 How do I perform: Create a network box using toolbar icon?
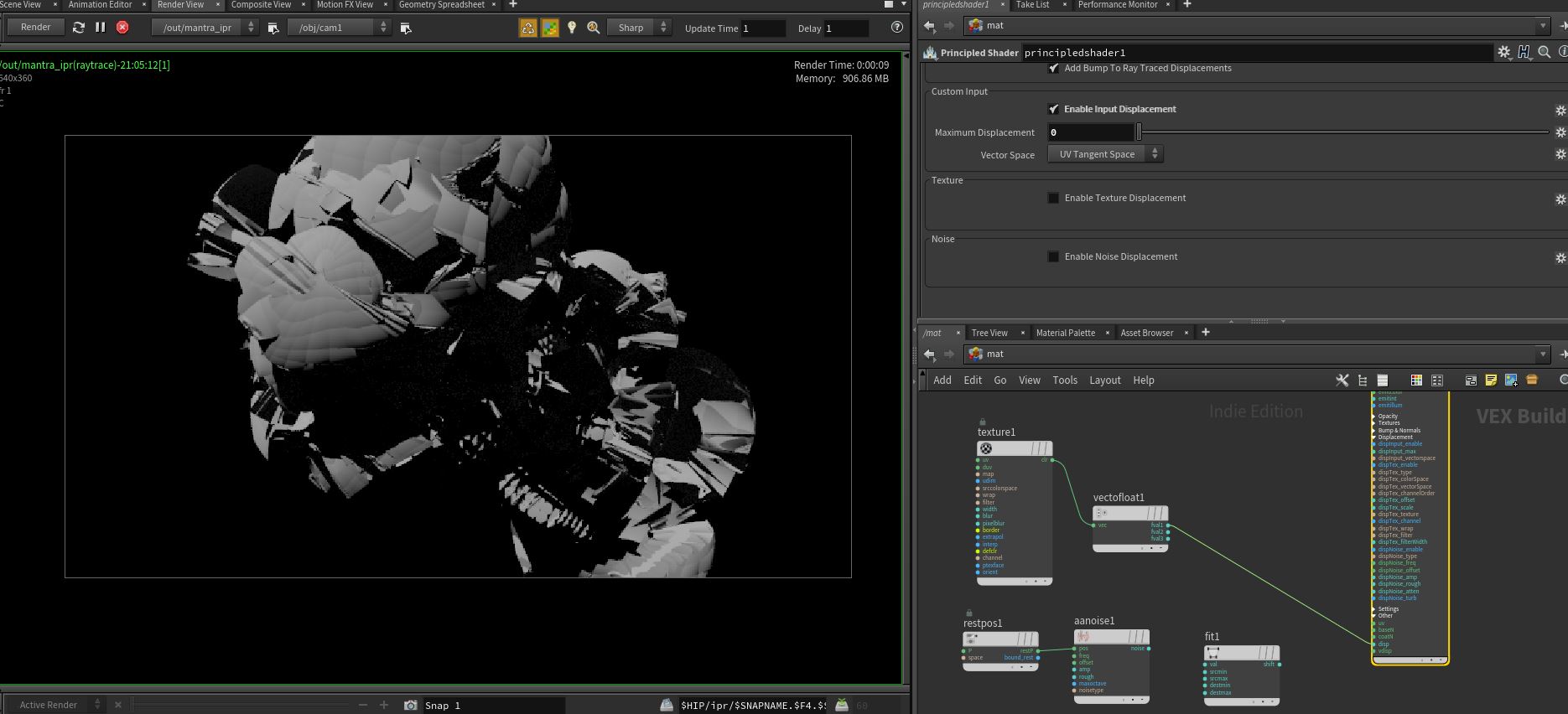(1471, 380)
